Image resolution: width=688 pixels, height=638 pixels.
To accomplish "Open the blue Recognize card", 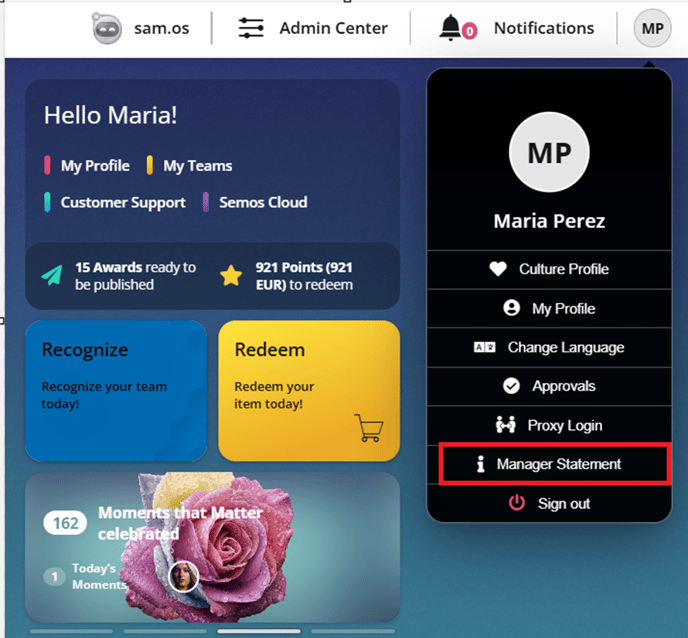I will [x=116, y=391].
